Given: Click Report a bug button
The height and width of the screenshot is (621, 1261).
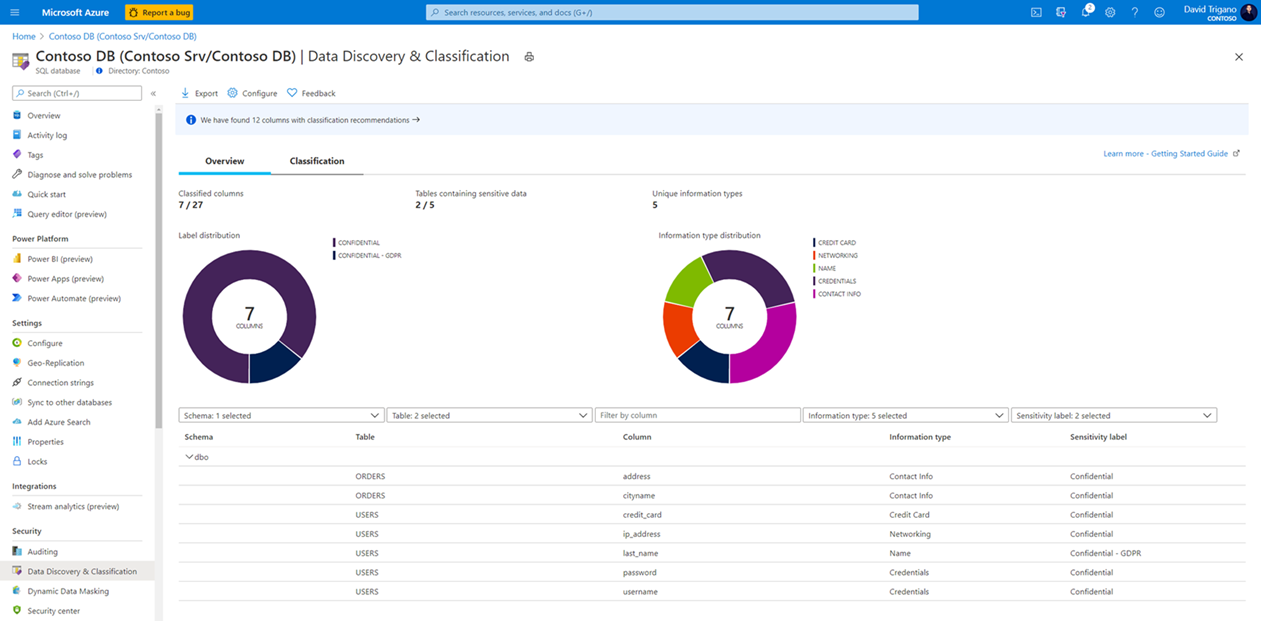Looking at the screenshot, I should click(x=159, y=12).
